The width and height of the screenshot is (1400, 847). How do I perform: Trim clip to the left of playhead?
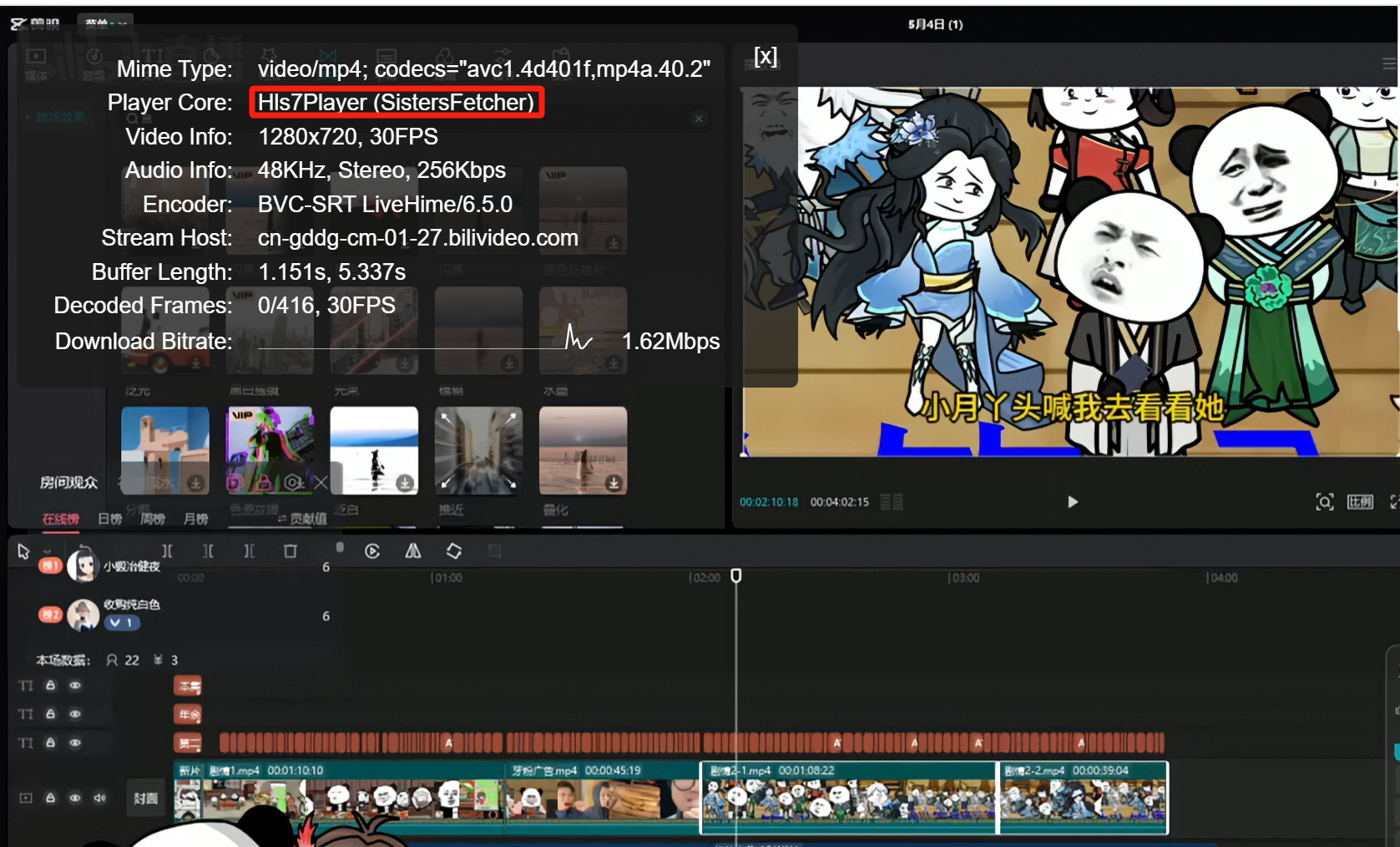(x=209, y=551)
